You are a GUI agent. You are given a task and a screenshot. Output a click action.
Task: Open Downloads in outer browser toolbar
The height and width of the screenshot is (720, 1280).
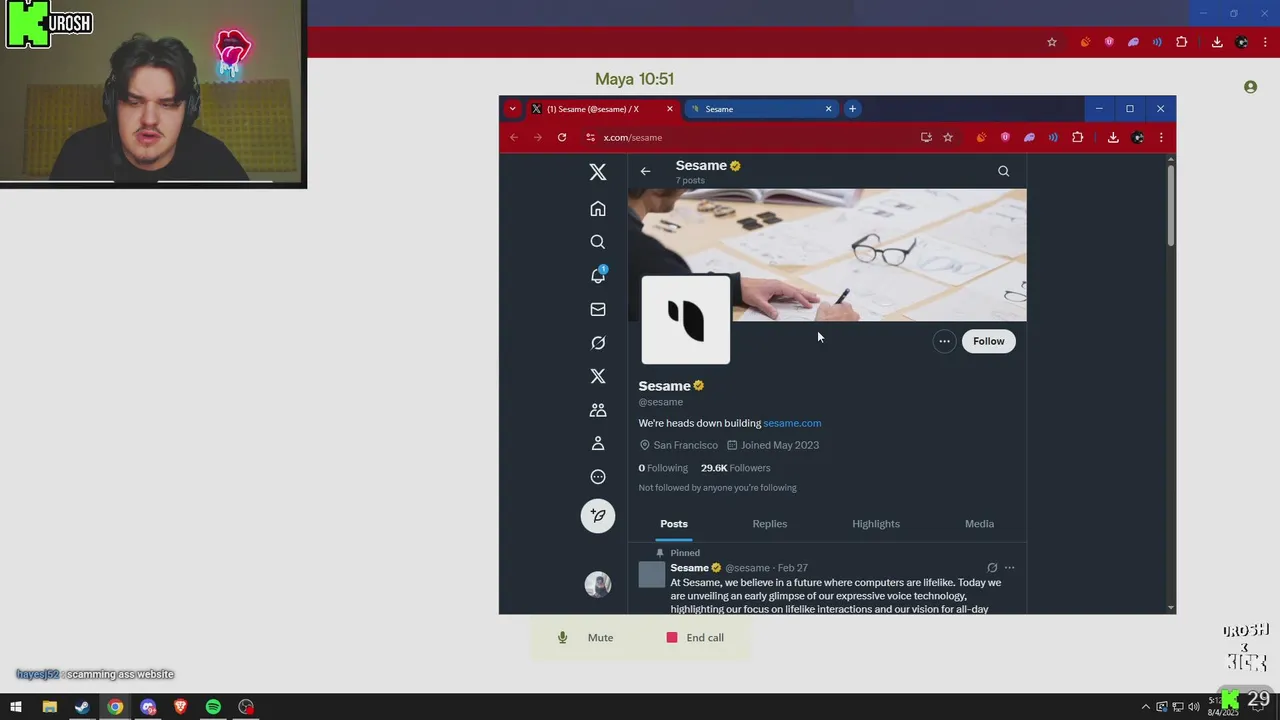point(1217,42)
